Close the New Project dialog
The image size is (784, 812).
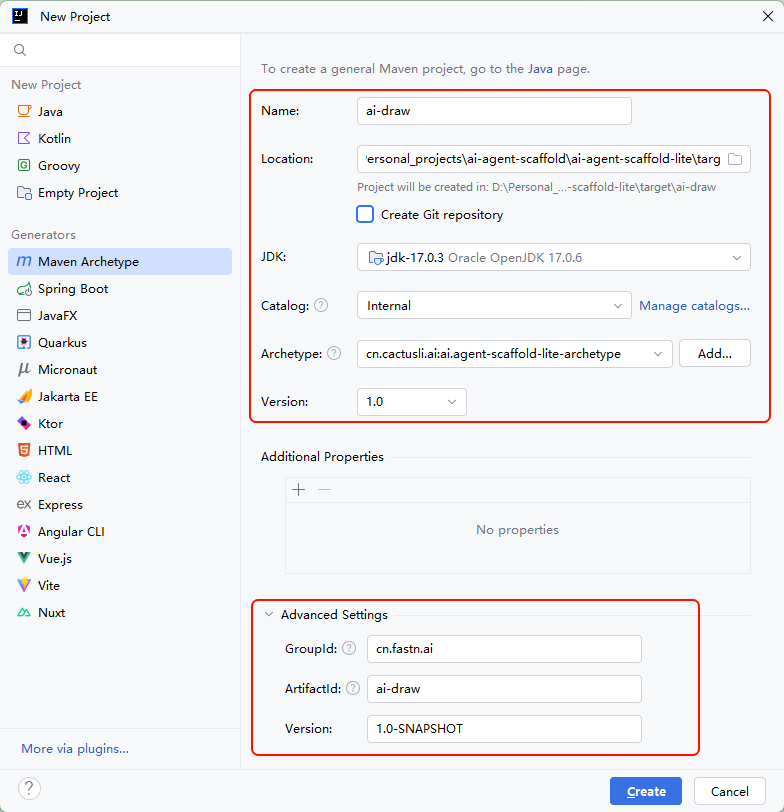pos(768,17)
